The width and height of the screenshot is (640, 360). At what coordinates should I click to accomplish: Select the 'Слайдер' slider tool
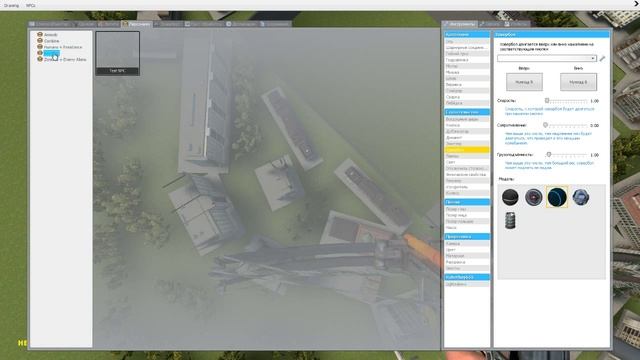467,91
